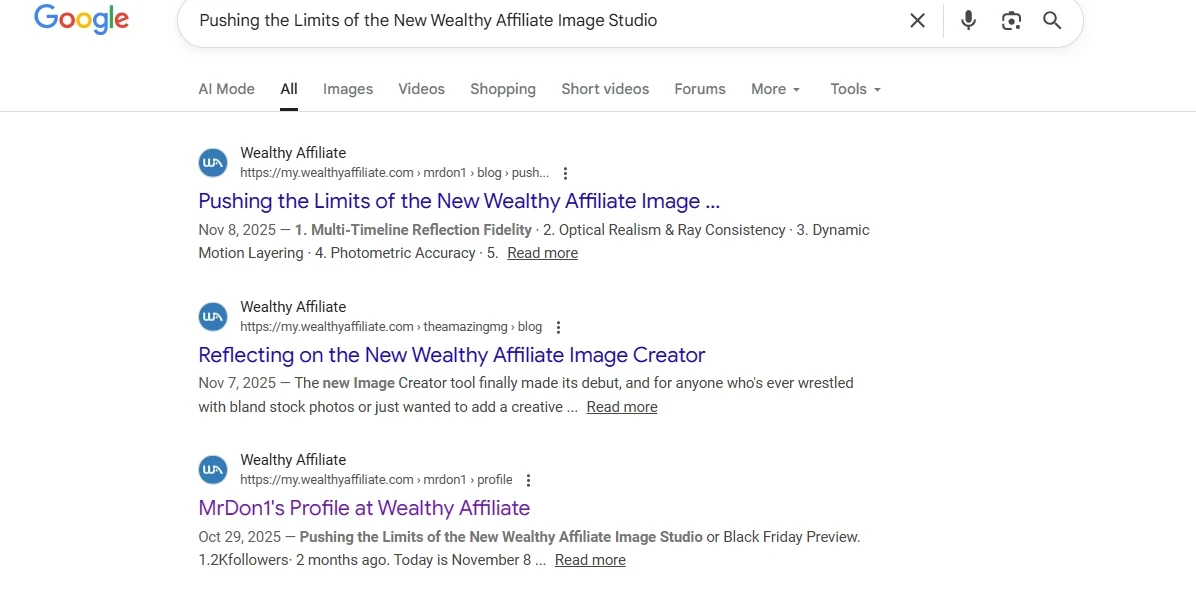Open Google Lens image search icon
The height and width of the screenshot is (596, 1196).
point(1011,21)
